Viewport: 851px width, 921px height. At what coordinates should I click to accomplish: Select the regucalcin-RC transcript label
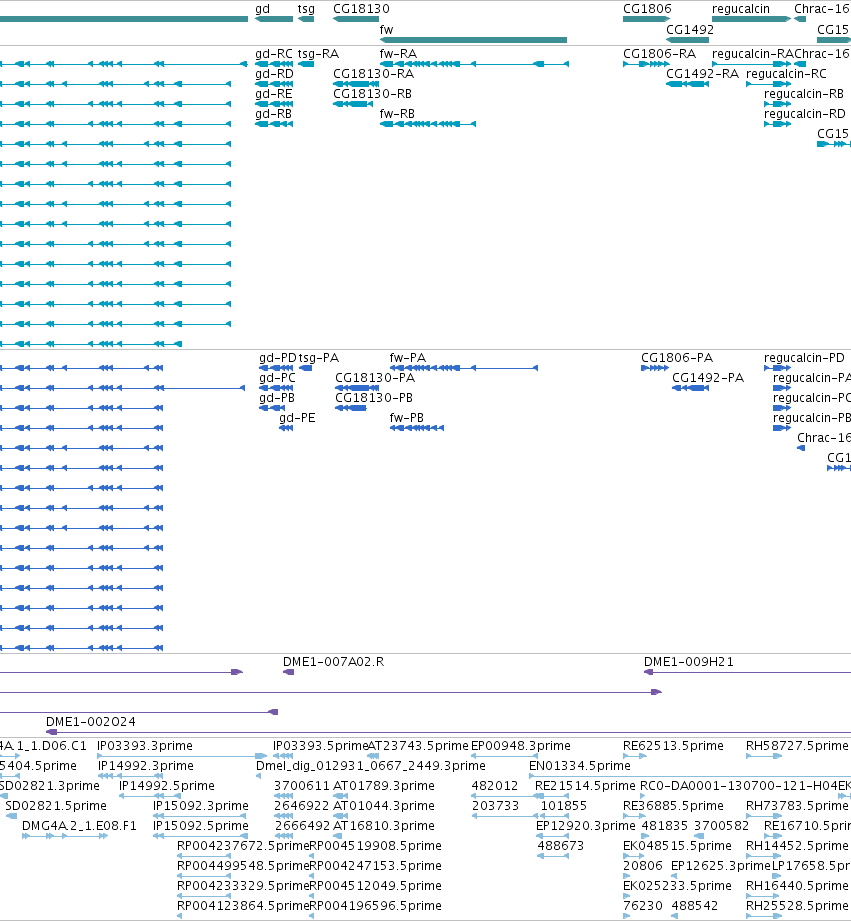tap(786, 74)
